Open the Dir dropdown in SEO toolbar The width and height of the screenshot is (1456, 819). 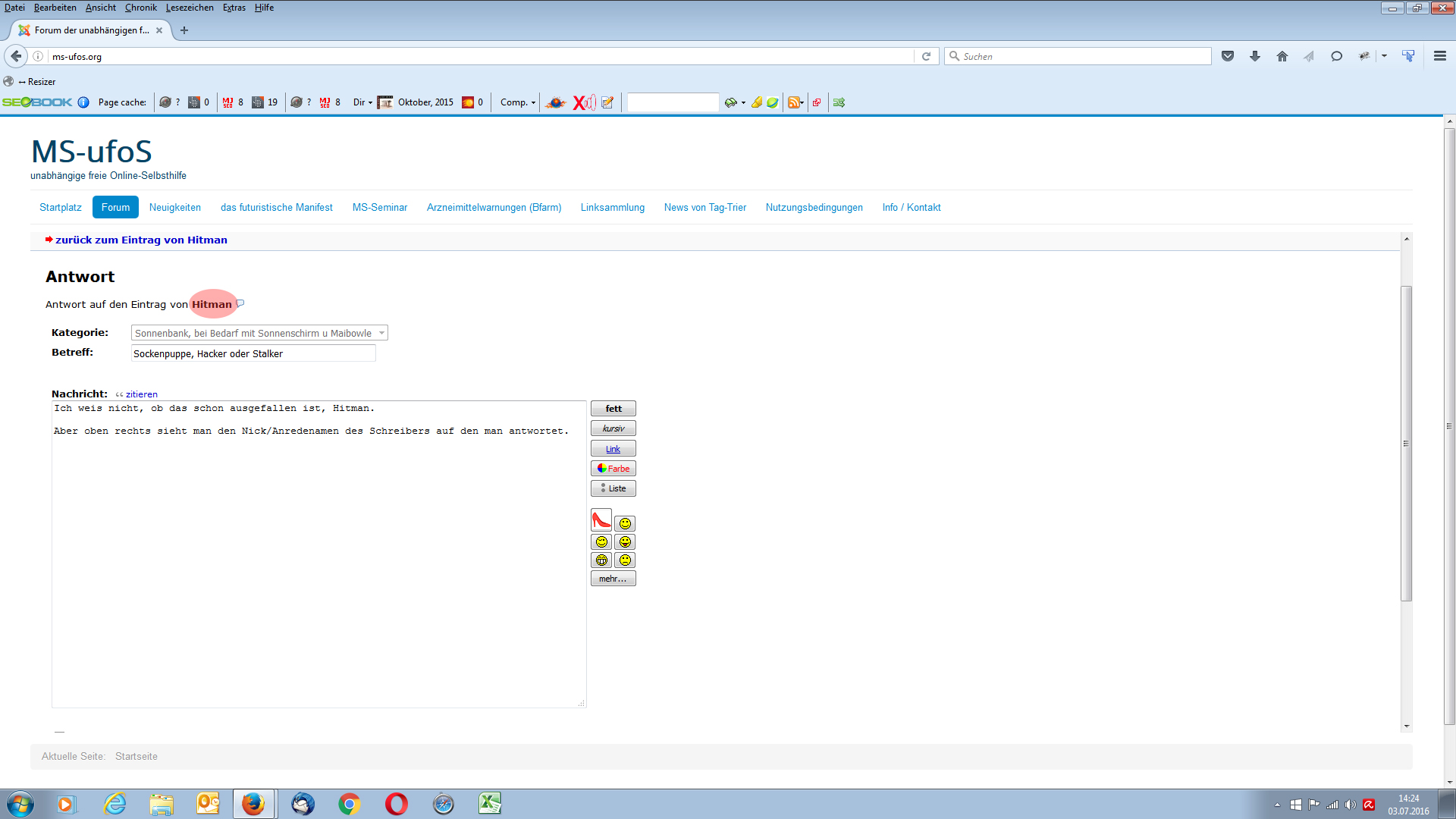[362, 102]
